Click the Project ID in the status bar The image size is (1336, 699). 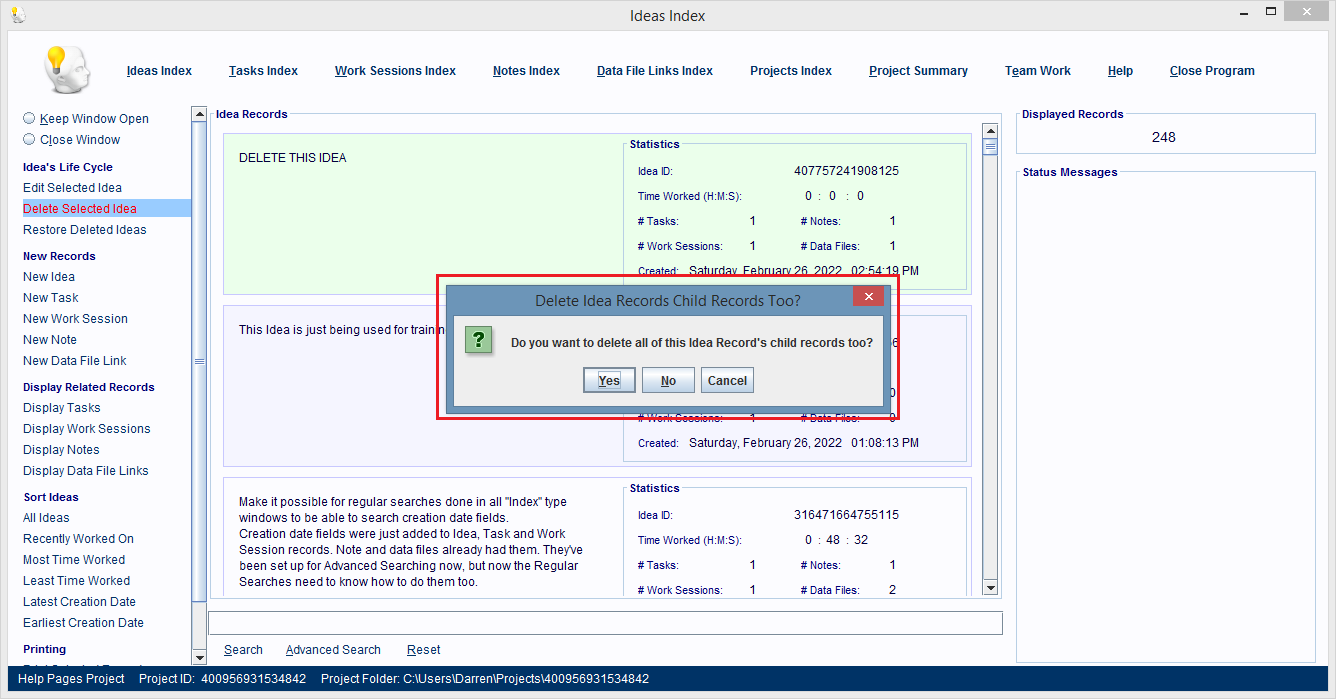[222, 679]
